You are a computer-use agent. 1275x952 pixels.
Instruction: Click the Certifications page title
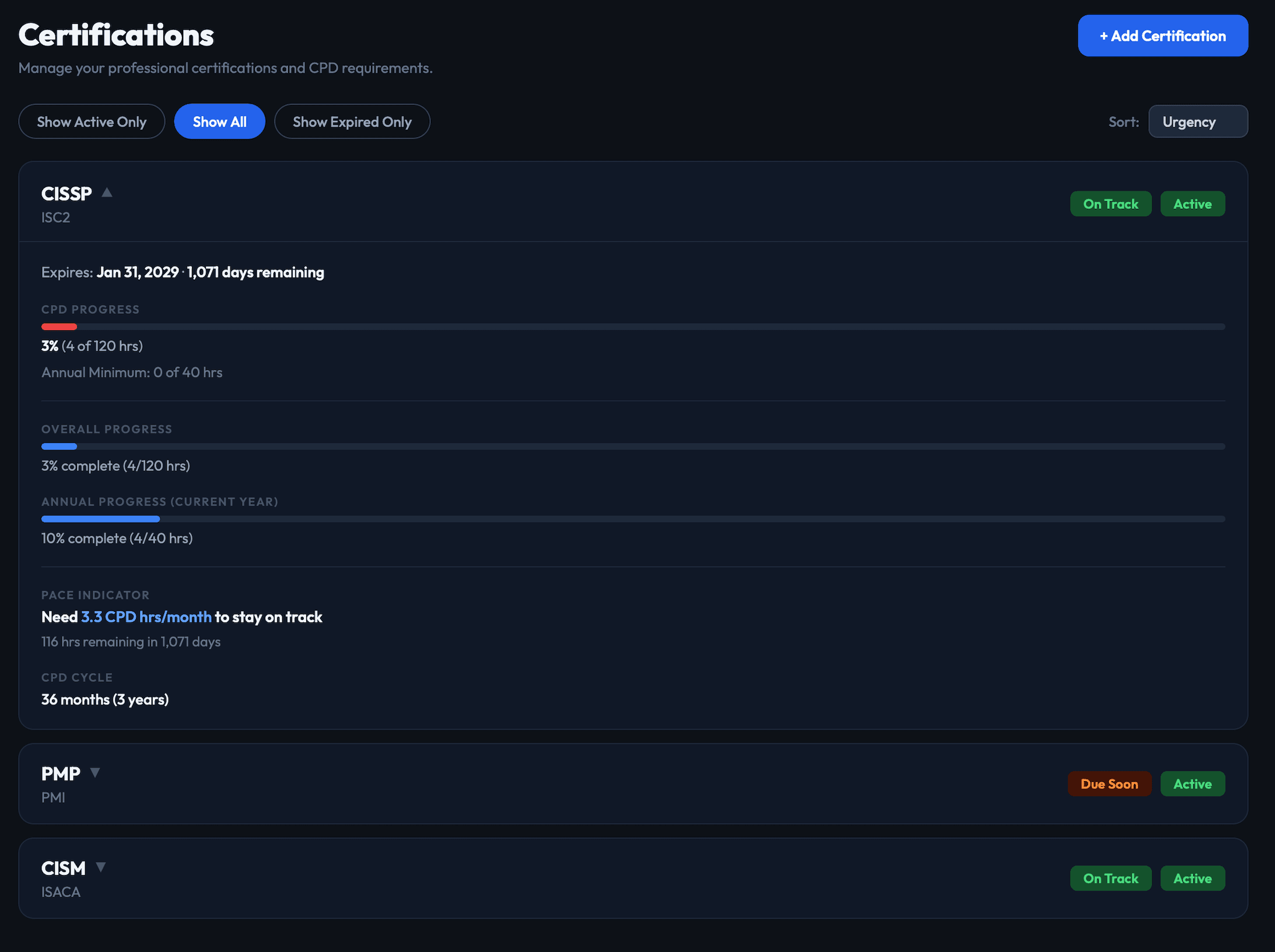tap(116, 35)
